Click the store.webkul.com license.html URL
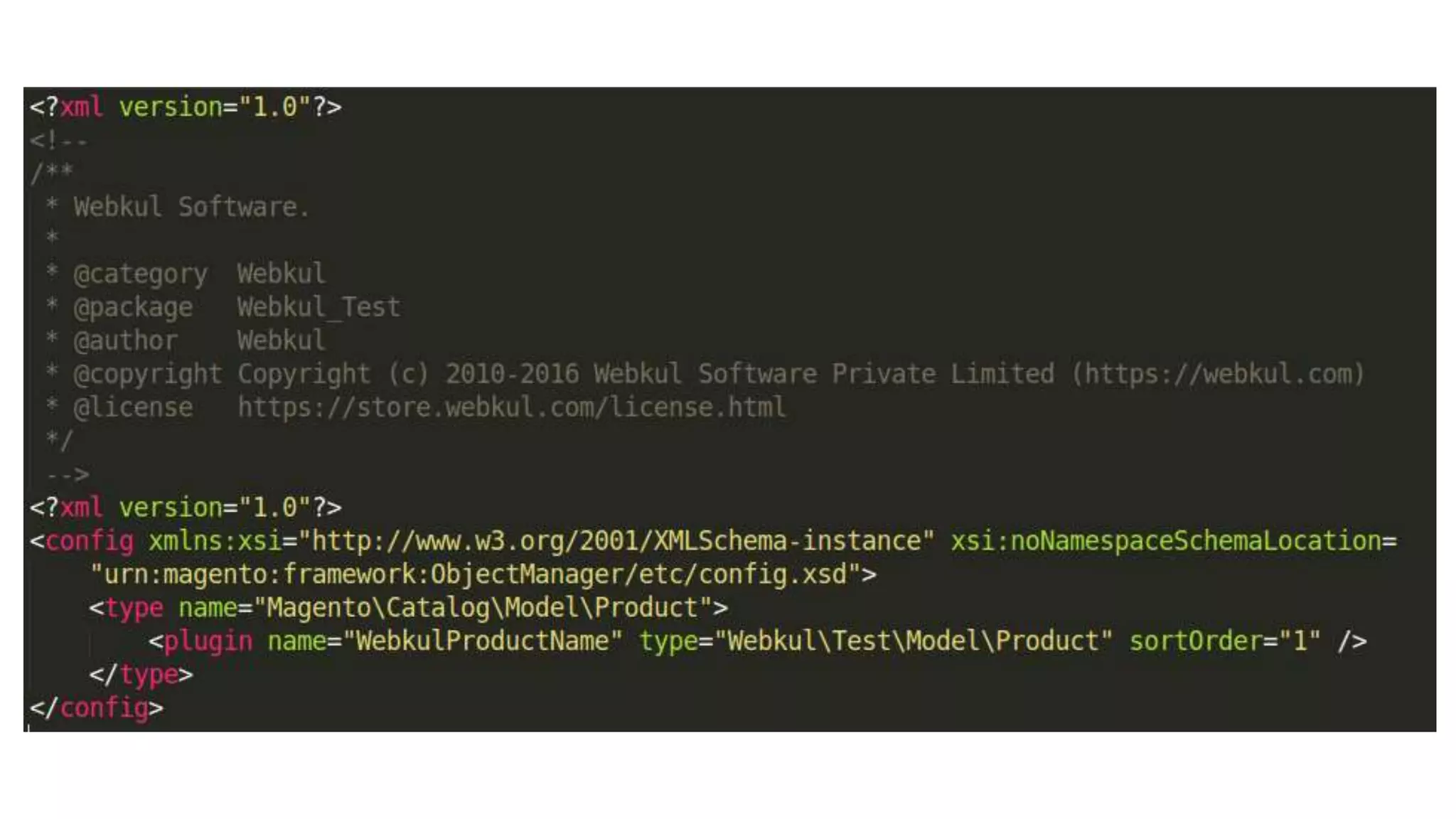Viewport: 1456px width, 819px height. click(x=511, y=407)
